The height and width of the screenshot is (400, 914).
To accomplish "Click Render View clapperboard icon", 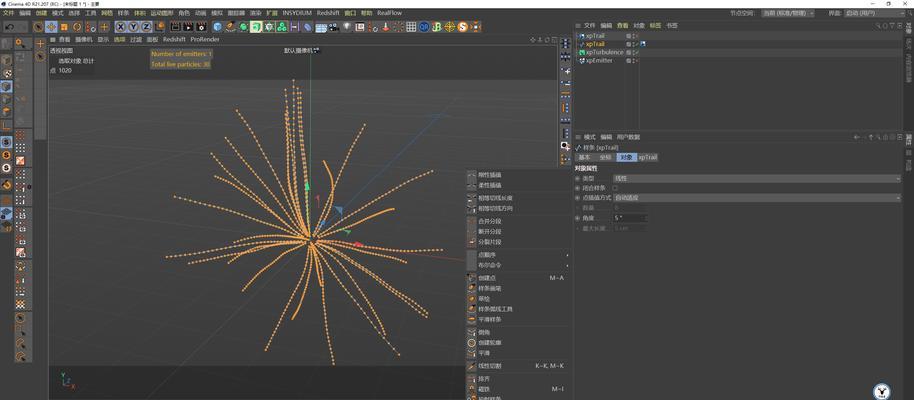I will coord(175,26).
